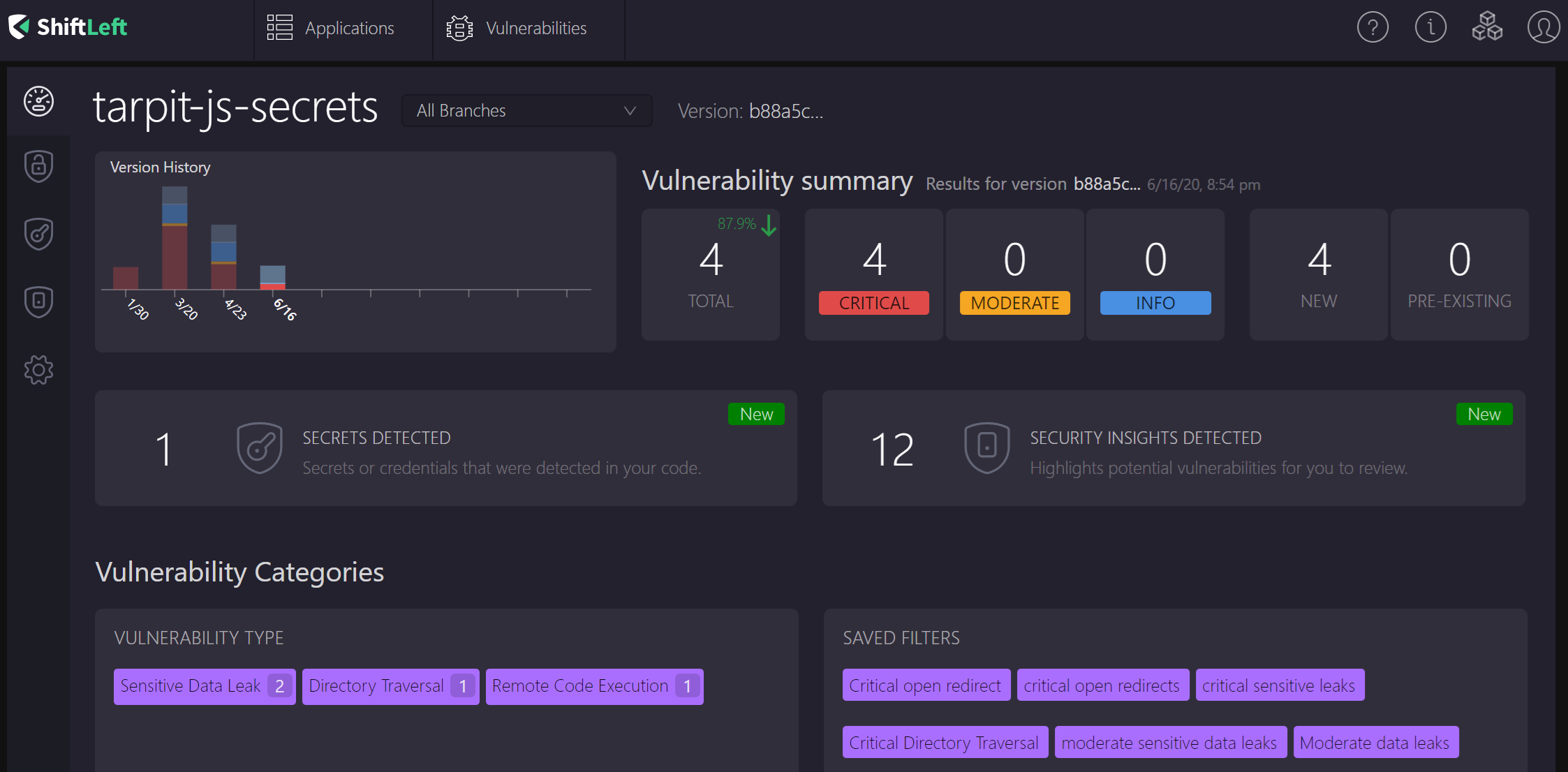Apply the Critical Directory Traversal saved filter
The width and height of the screenshot is (1568, 772).
pos(945,743)
